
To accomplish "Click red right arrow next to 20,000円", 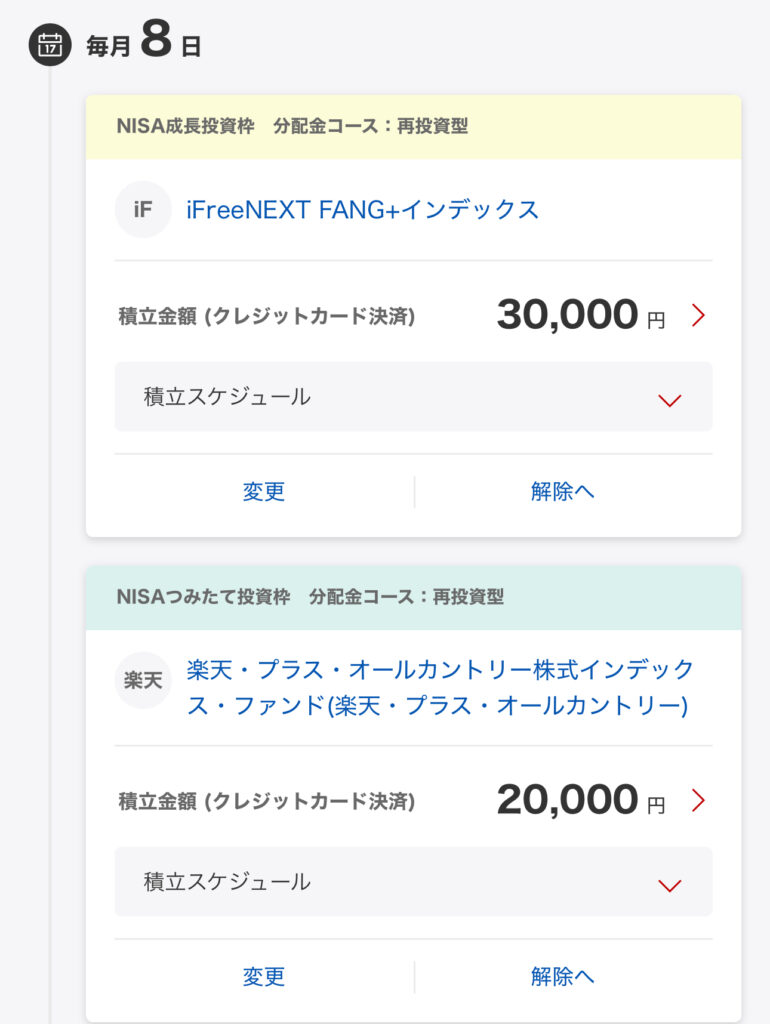I will click(x=698, y=800).
